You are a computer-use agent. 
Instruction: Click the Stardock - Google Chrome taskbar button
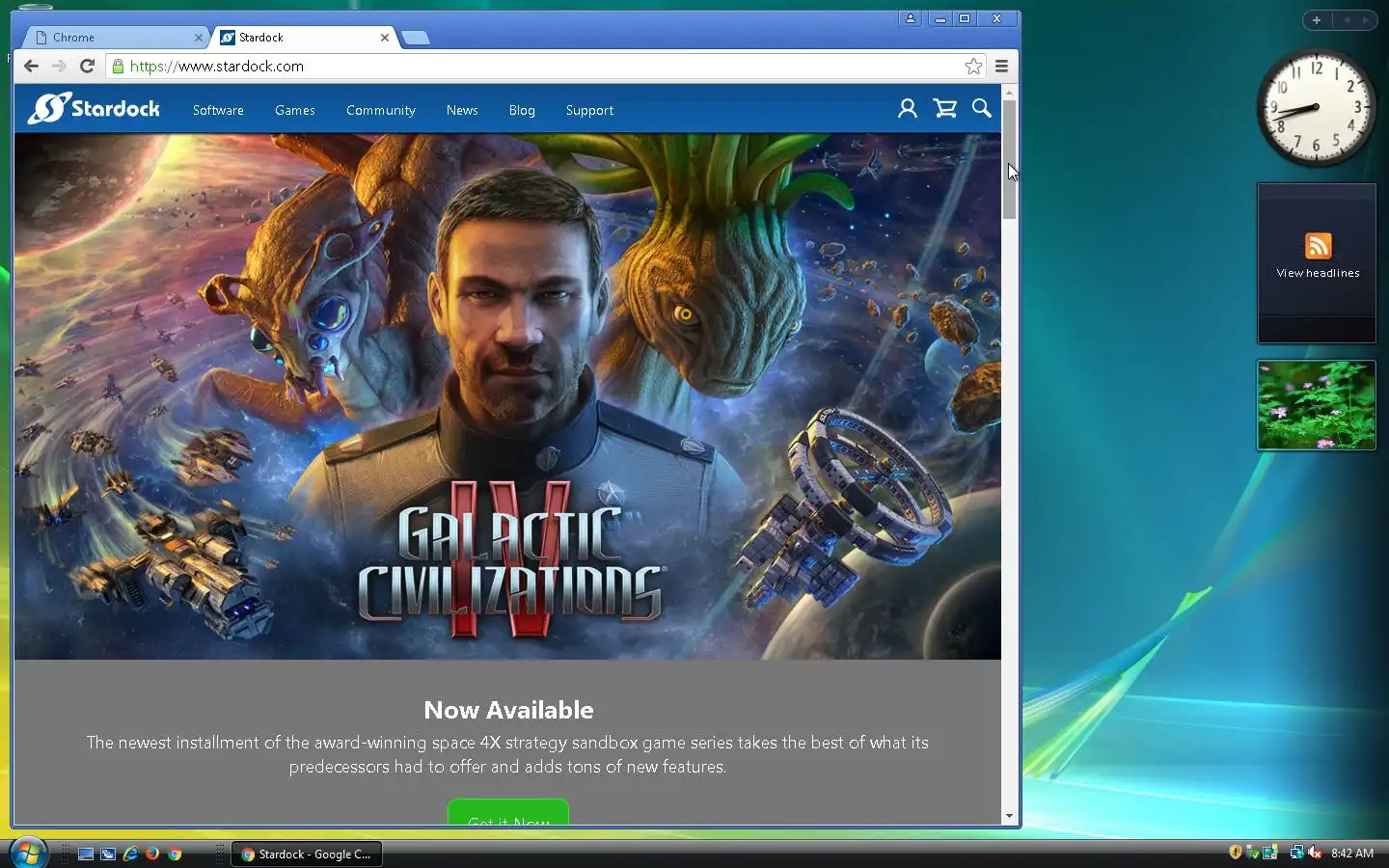tap(307, 854)
